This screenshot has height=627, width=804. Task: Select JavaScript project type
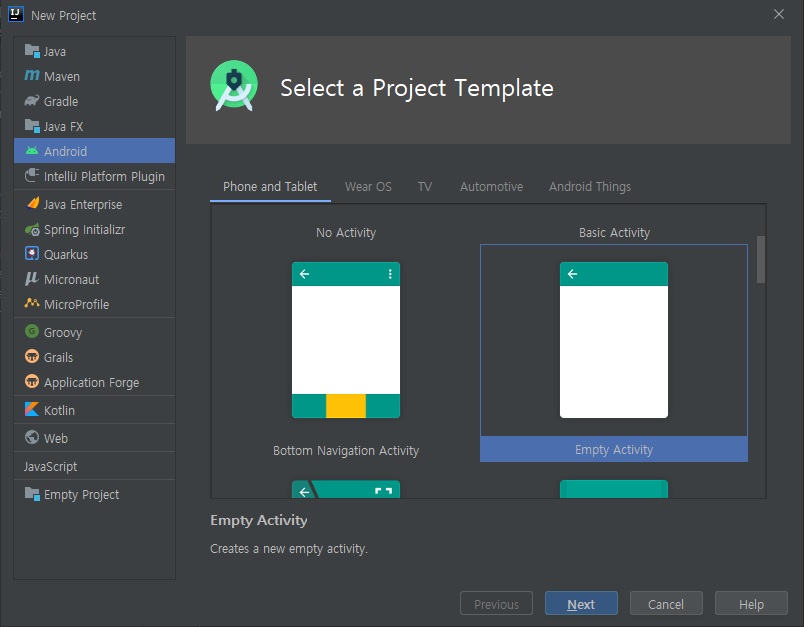(94, 466)
